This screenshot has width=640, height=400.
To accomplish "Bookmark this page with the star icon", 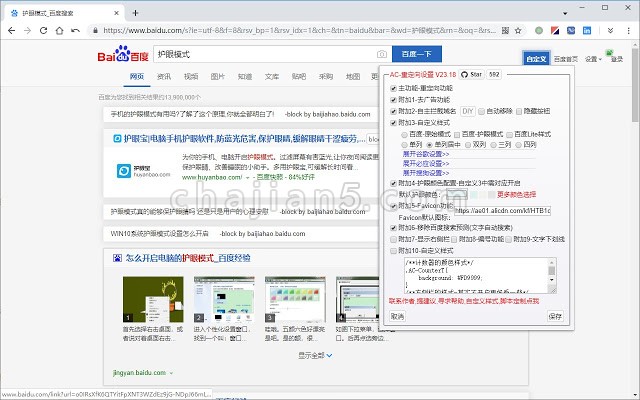I will pos(518,31).
